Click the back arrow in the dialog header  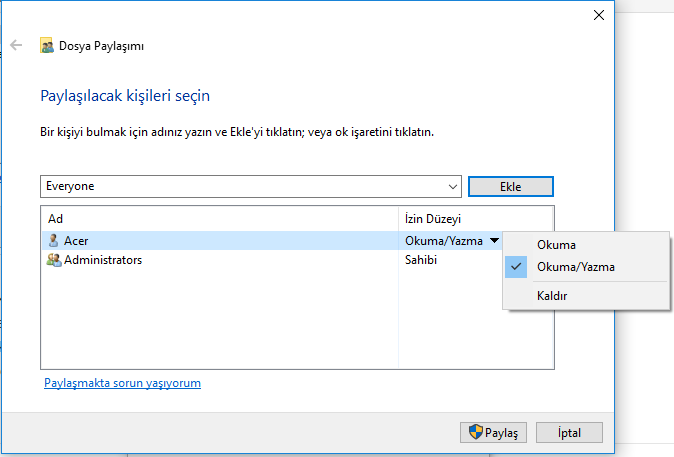click(16, 45)
